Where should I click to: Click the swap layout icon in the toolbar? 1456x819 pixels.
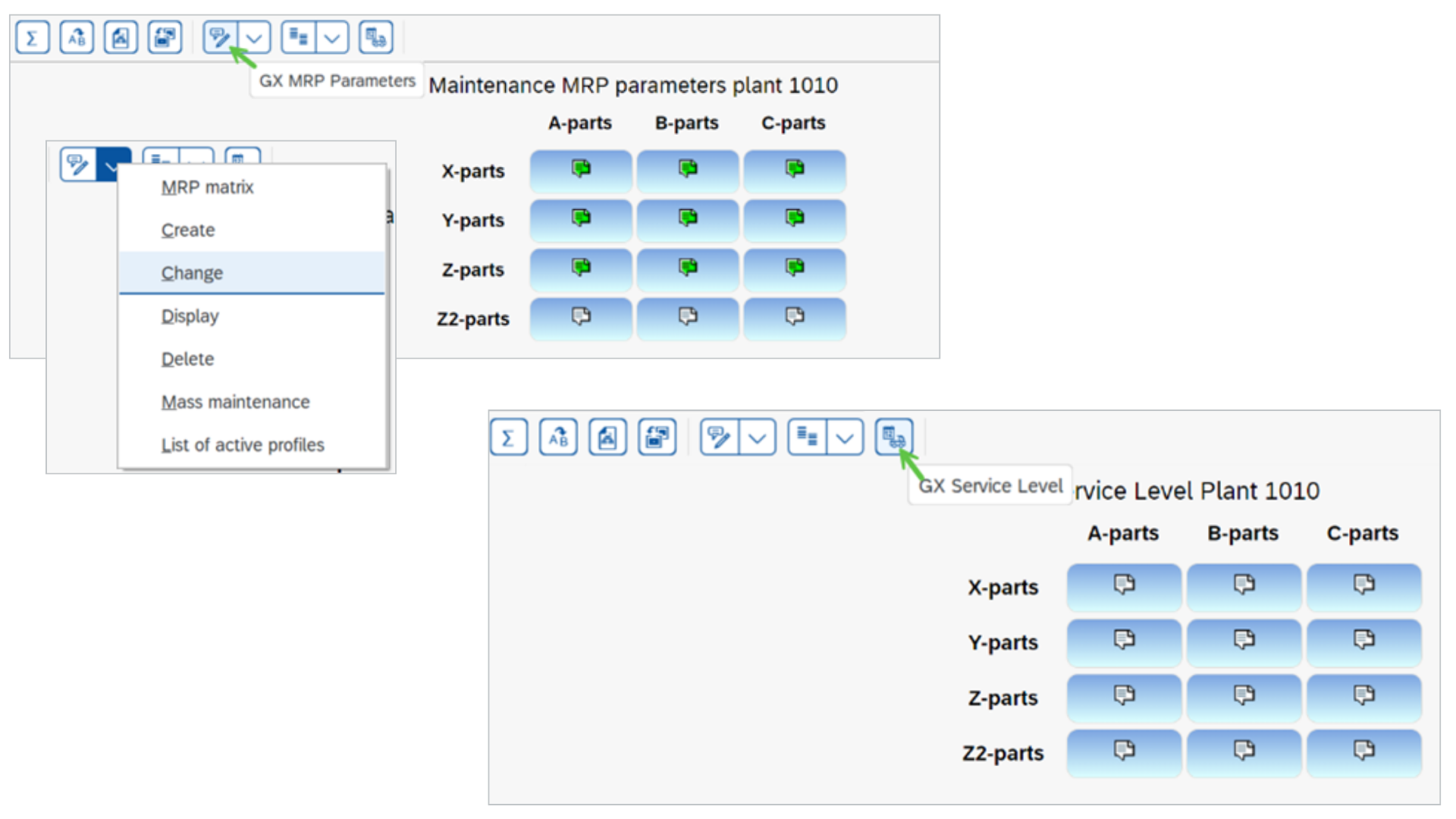(x=165, y=36)
